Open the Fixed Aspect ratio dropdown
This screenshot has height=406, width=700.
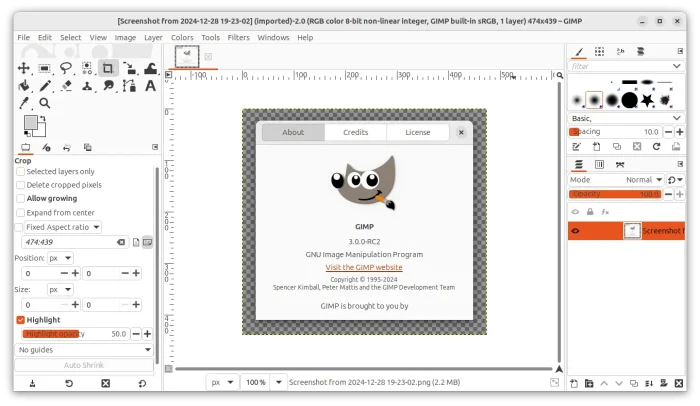point(62,227)
